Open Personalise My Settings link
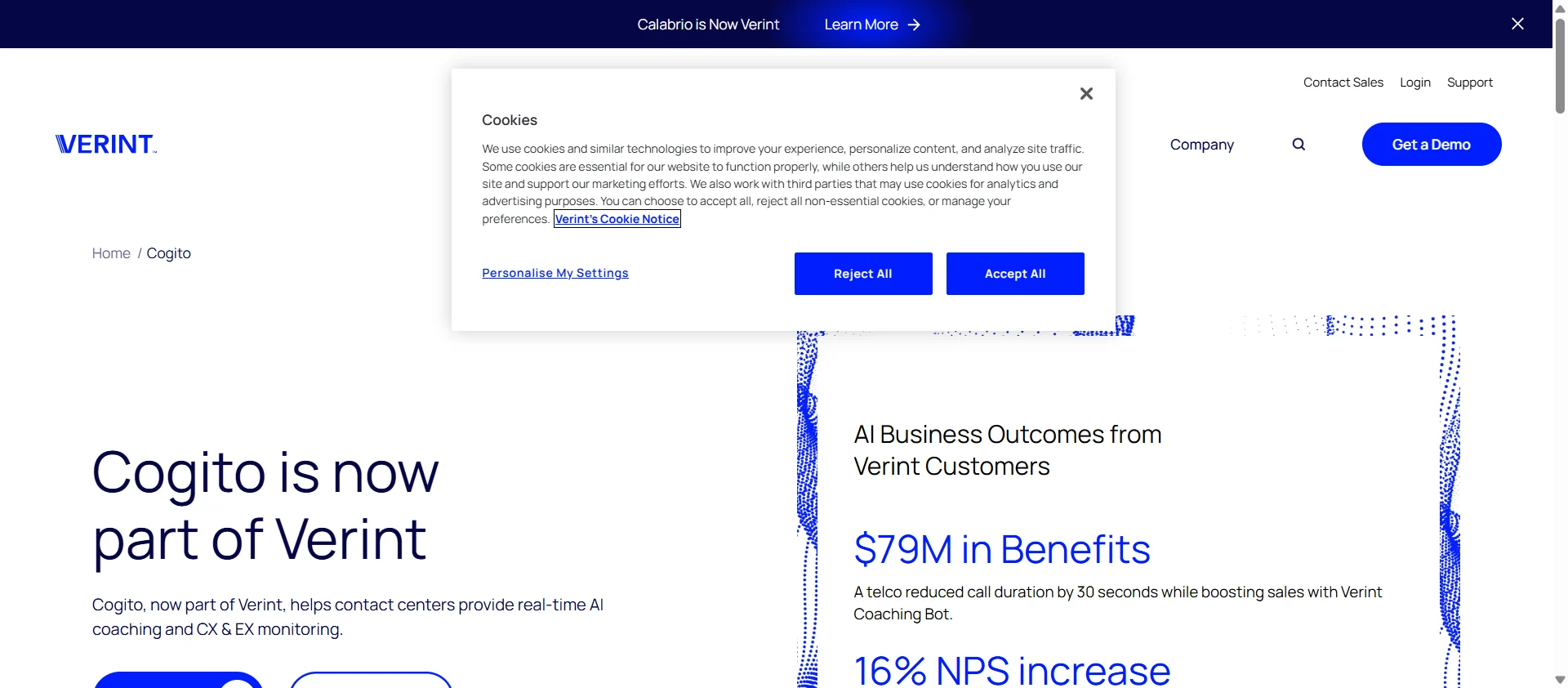The height and width of the screenshot is (688, 1568). (x=555, y=273)
